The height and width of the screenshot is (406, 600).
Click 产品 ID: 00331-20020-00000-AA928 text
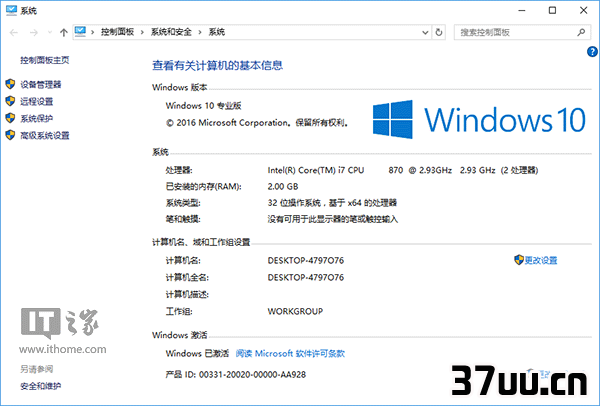pos(236,374)
